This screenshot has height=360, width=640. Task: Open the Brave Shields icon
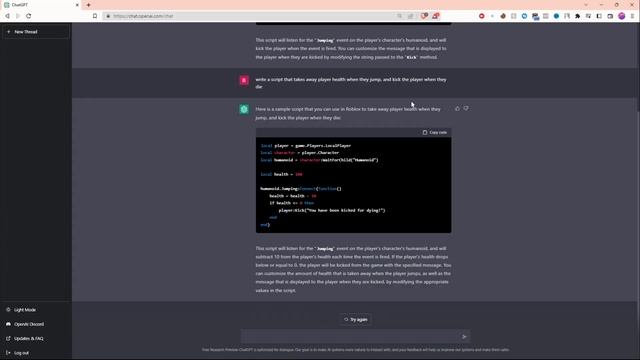(x=424, y=16)
